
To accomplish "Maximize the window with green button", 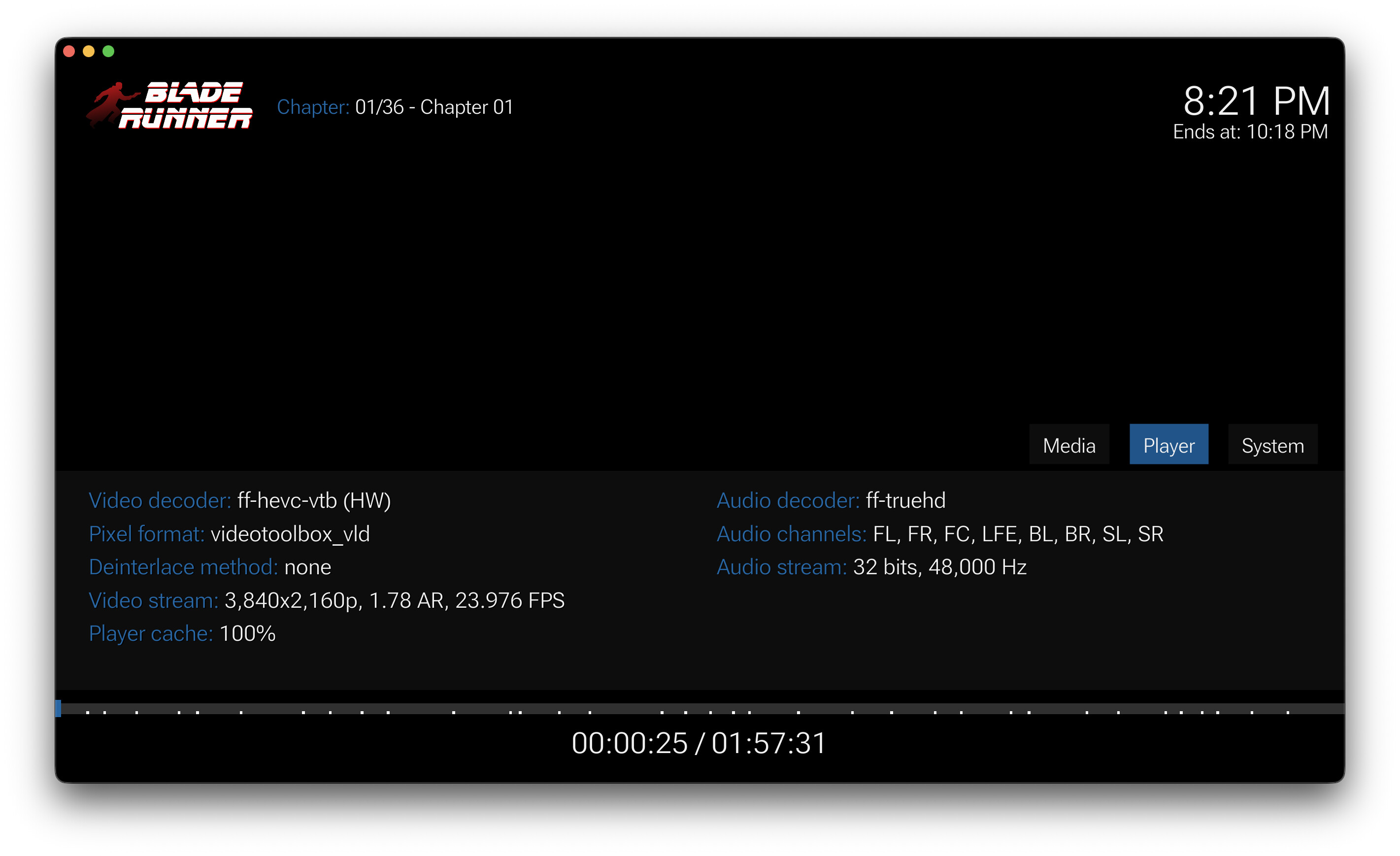I will [x=108, y=52].
